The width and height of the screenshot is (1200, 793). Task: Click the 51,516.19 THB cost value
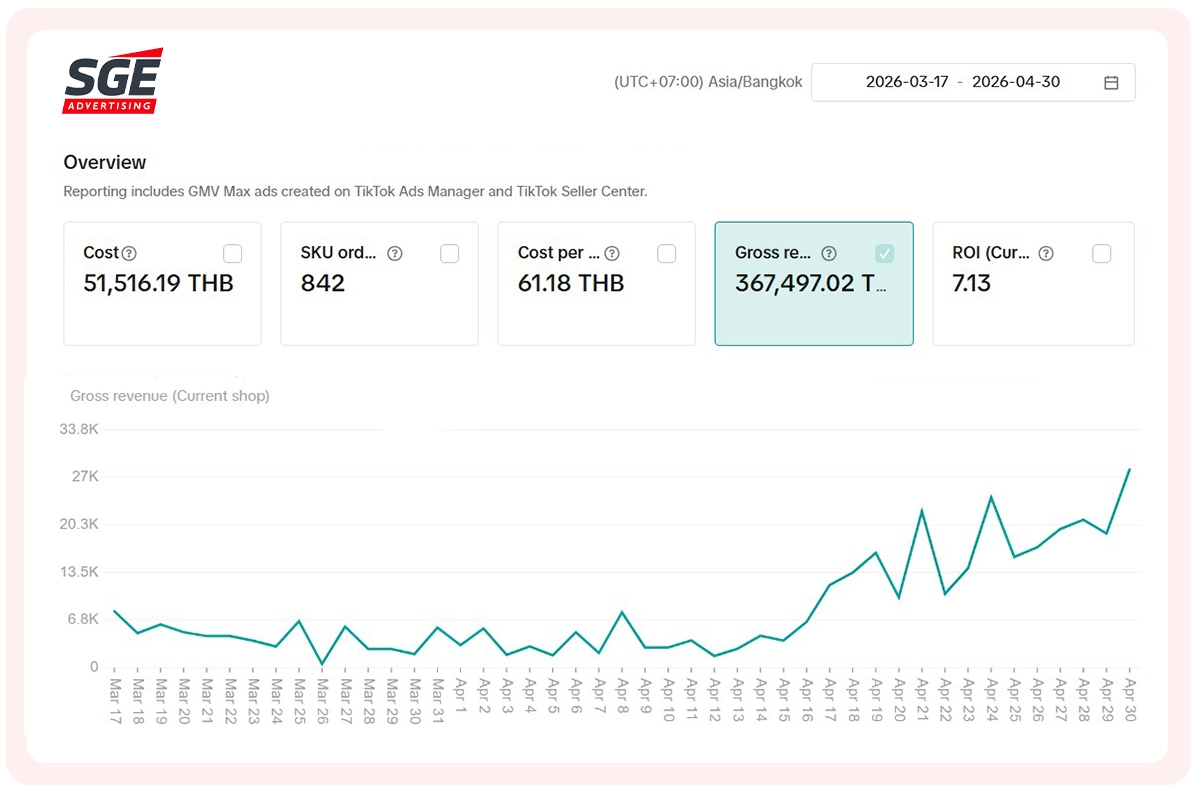coord(158,284)
